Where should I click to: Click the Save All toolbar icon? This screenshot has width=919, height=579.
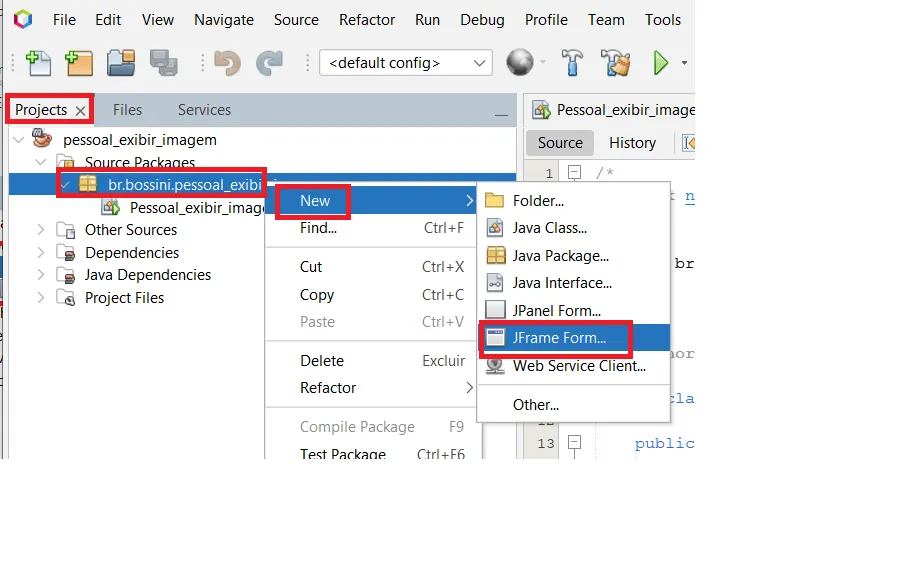(164, 63)
